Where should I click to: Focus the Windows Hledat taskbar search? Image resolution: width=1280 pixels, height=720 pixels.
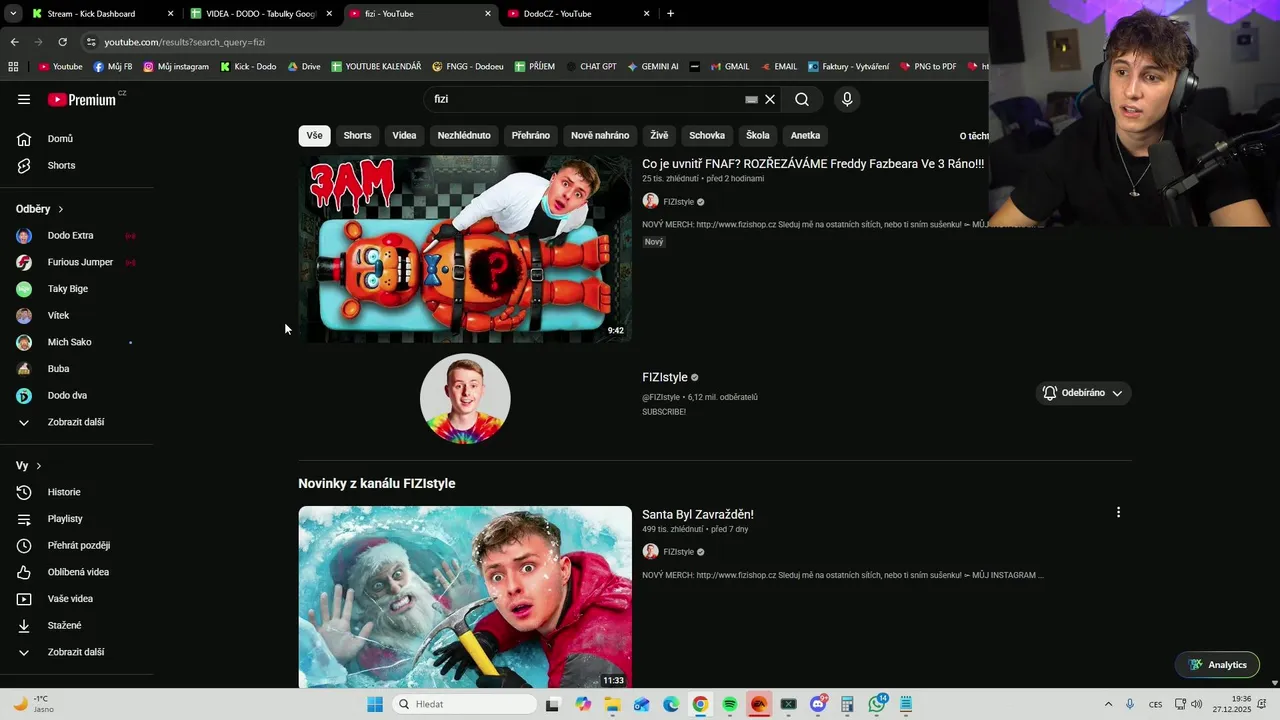(463, 704)
